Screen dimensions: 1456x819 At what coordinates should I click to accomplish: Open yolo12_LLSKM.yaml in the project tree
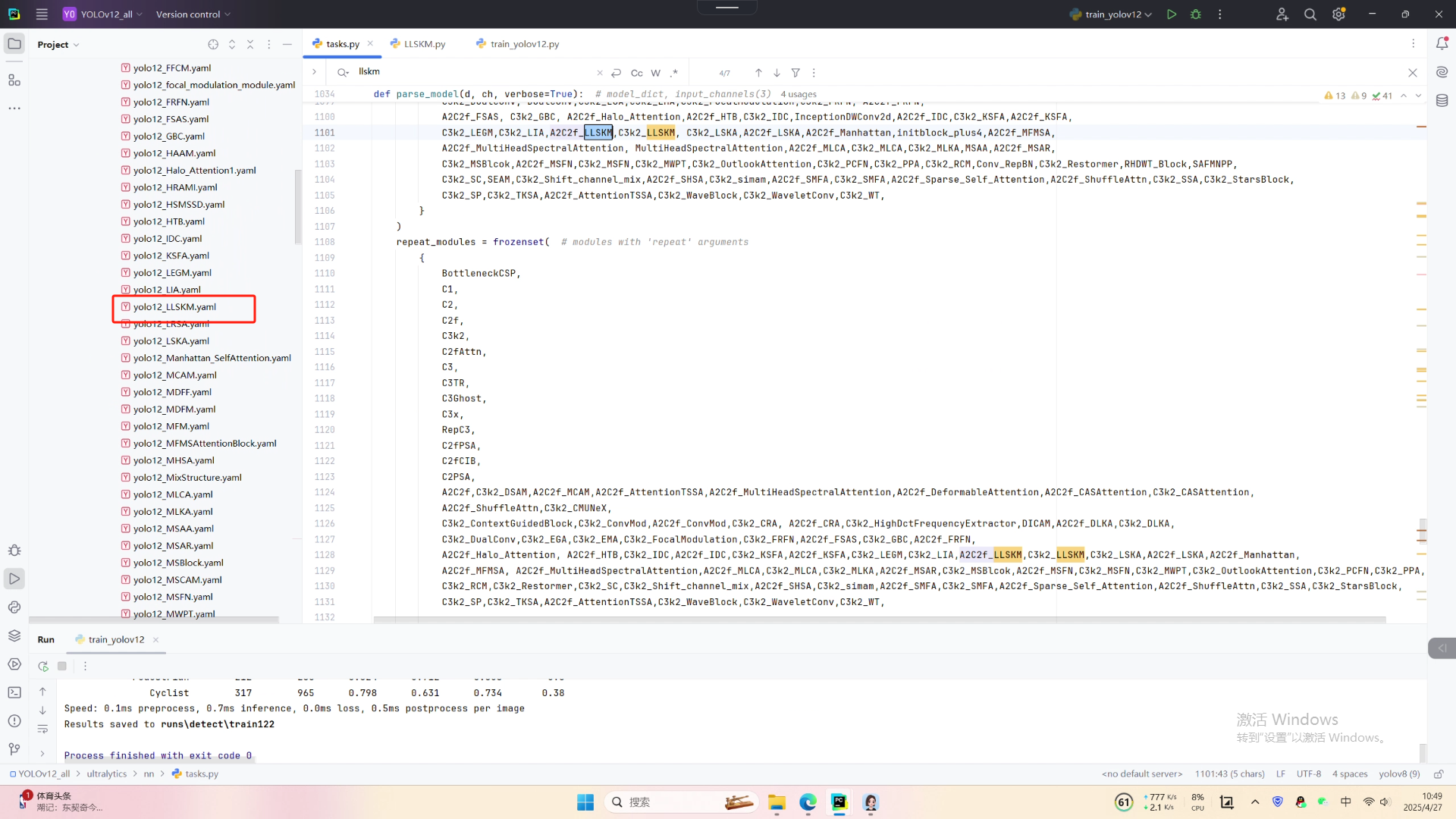[174, 307]
